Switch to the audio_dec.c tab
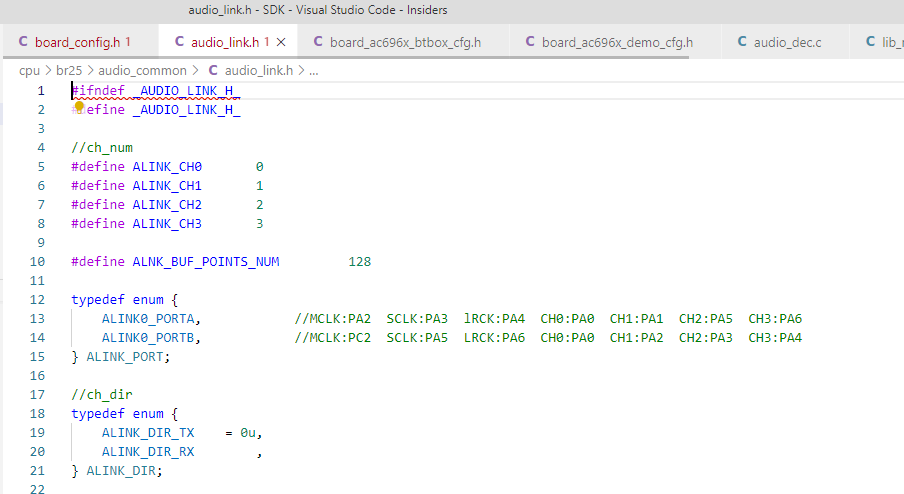 tap(787, 42)
